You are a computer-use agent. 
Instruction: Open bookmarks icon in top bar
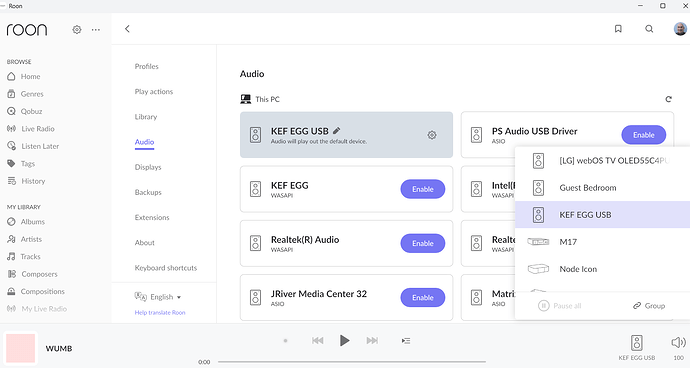(618, 29)
